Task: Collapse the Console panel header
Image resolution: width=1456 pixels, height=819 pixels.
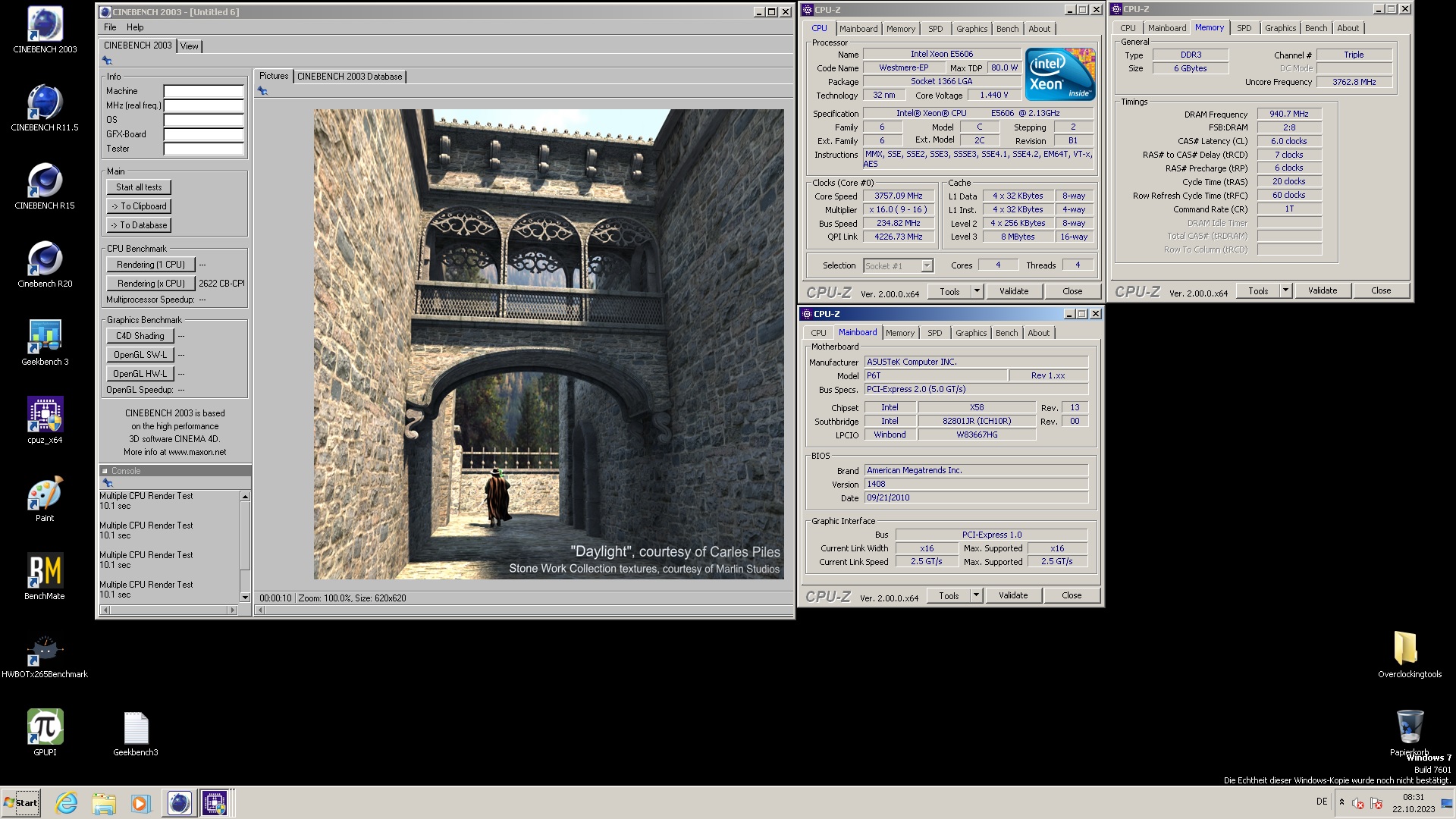Action: tap(105, 471)
